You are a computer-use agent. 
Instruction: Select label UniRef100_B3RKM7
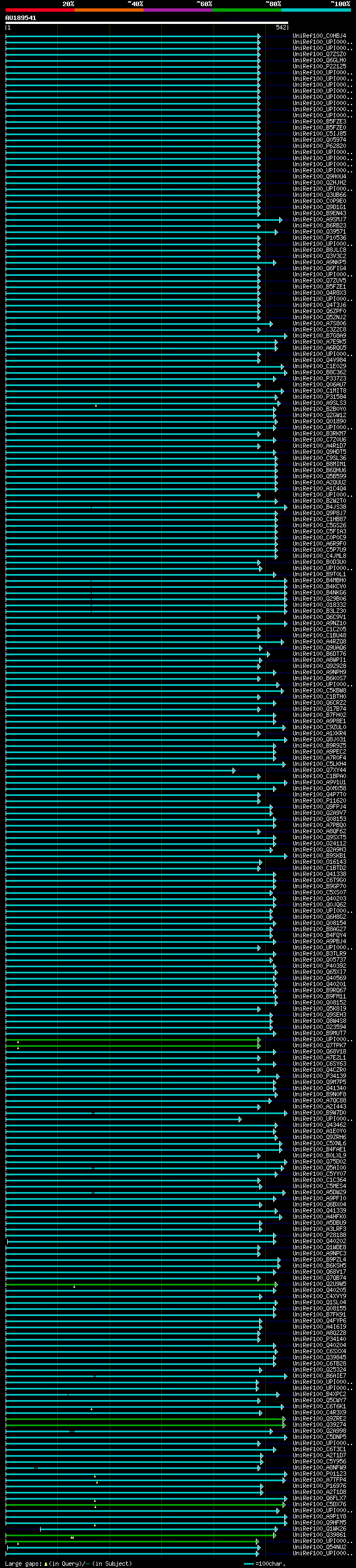(319, 433)
